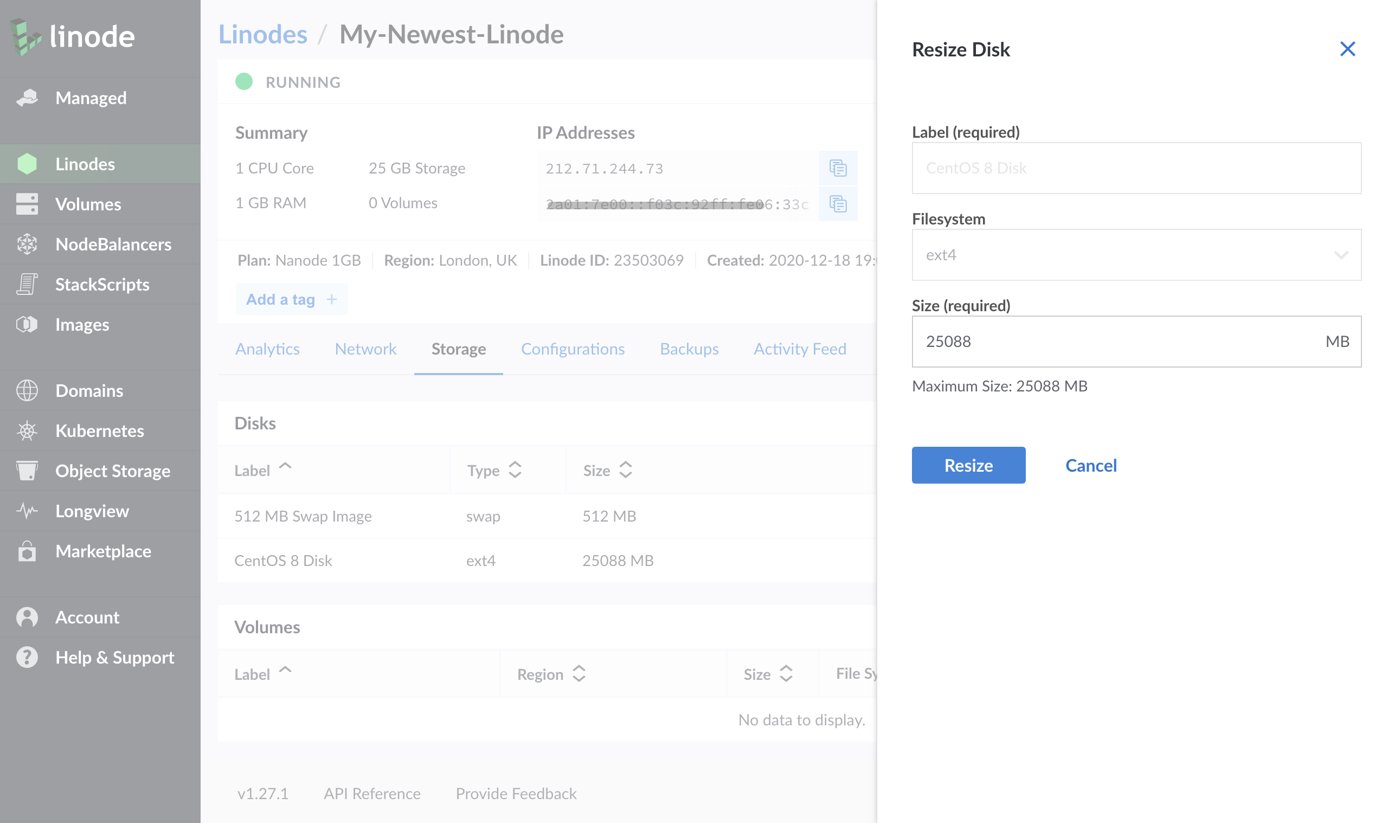Click the 25088 MB size cell
The height and width of the screenshot is (823, 1388).
[x=618, y=560]
